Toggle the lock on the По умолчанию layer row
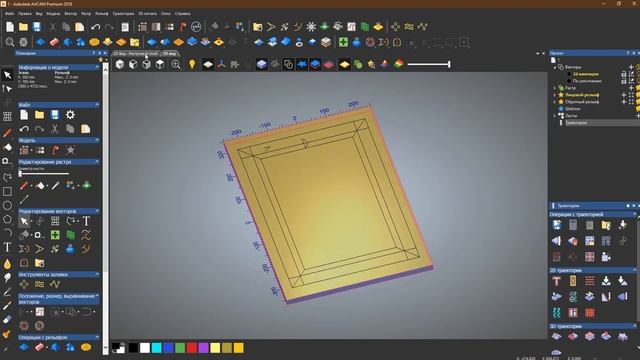 point(624,81)
